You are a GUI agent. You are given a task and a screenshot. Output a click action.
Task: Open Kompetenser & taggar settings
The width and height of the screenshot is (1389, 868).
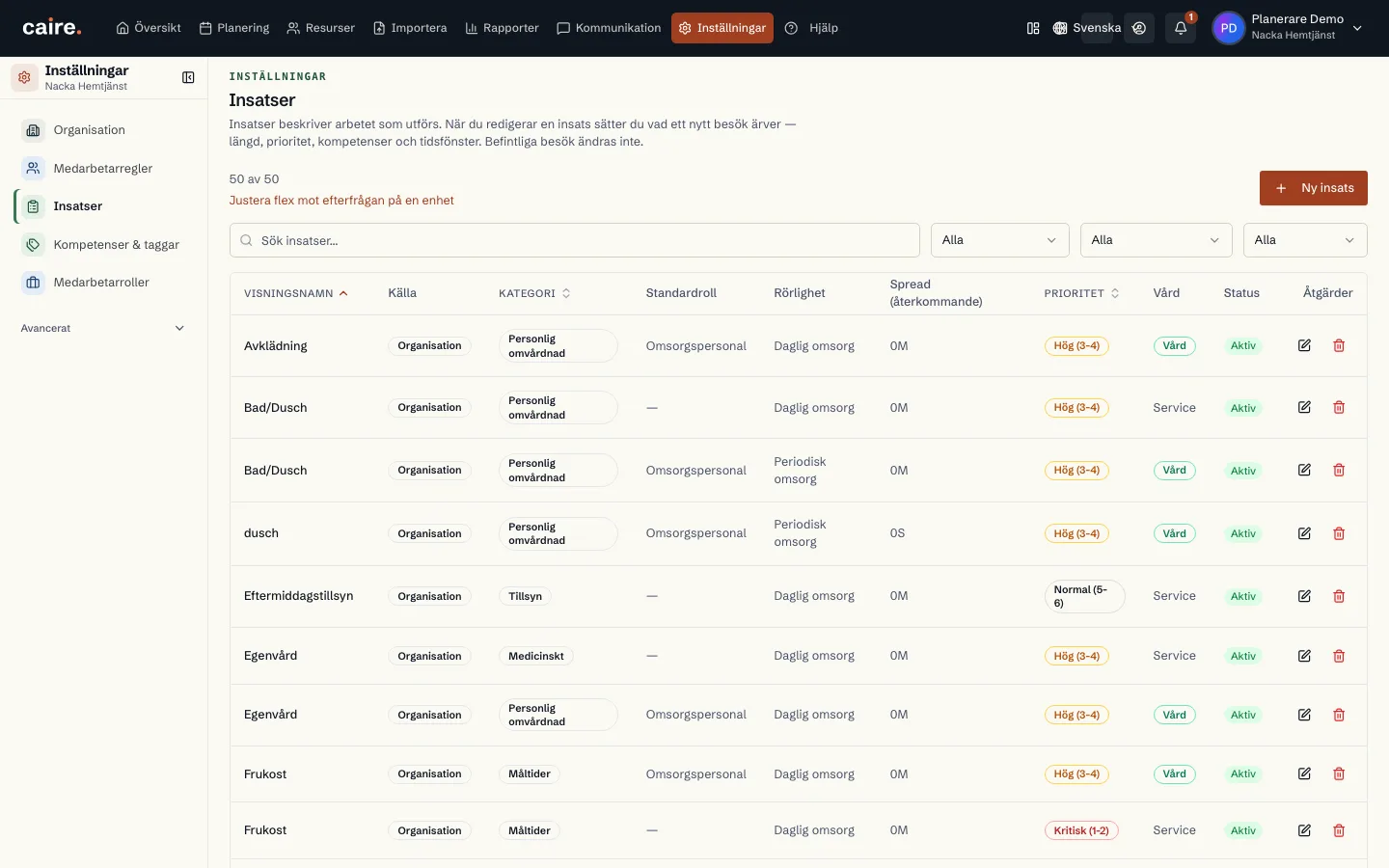tap(103, 245)
